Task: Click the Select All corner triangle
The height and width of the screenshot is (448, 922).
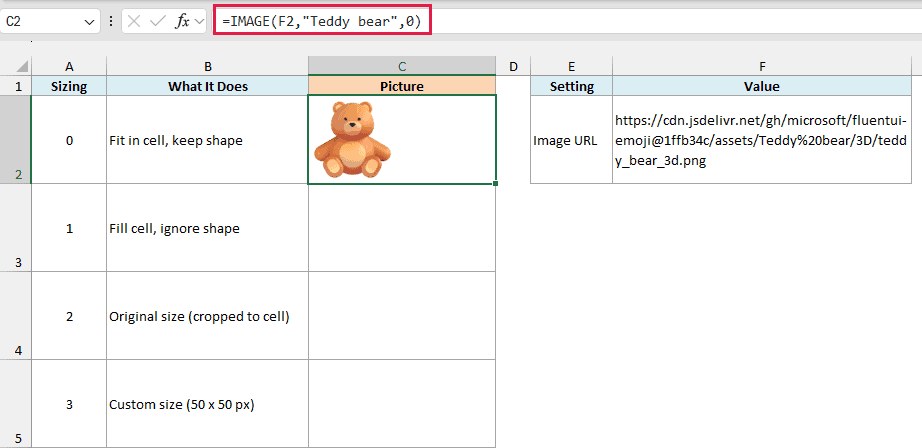Action: pos(22,66)
